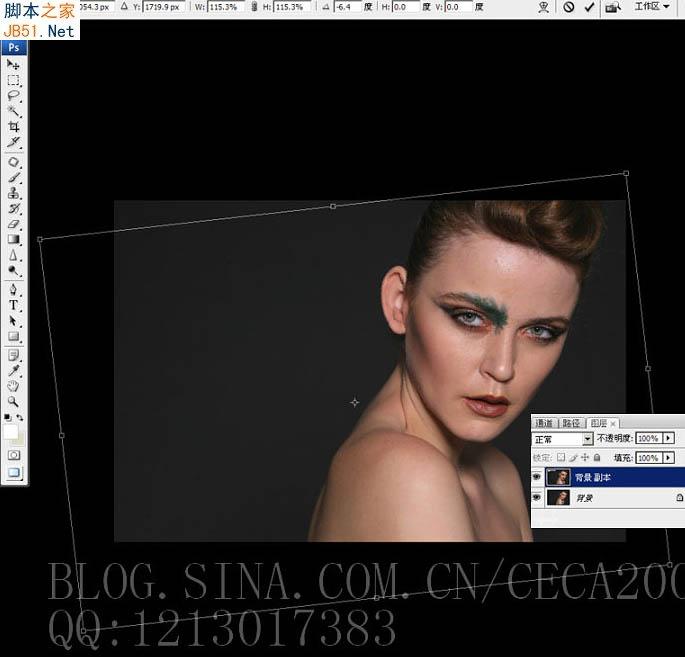Select the Slice tool
The width and height of the screenshot is (685, 657).
(x=13, y=142)
